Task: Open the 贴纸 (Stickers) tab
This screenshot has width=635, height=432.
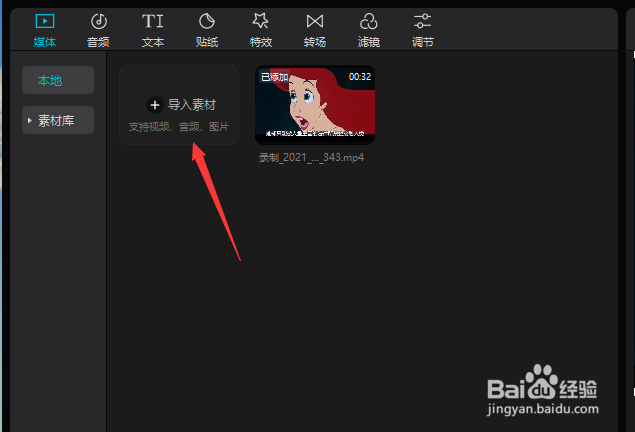Action: coord(207,31)
